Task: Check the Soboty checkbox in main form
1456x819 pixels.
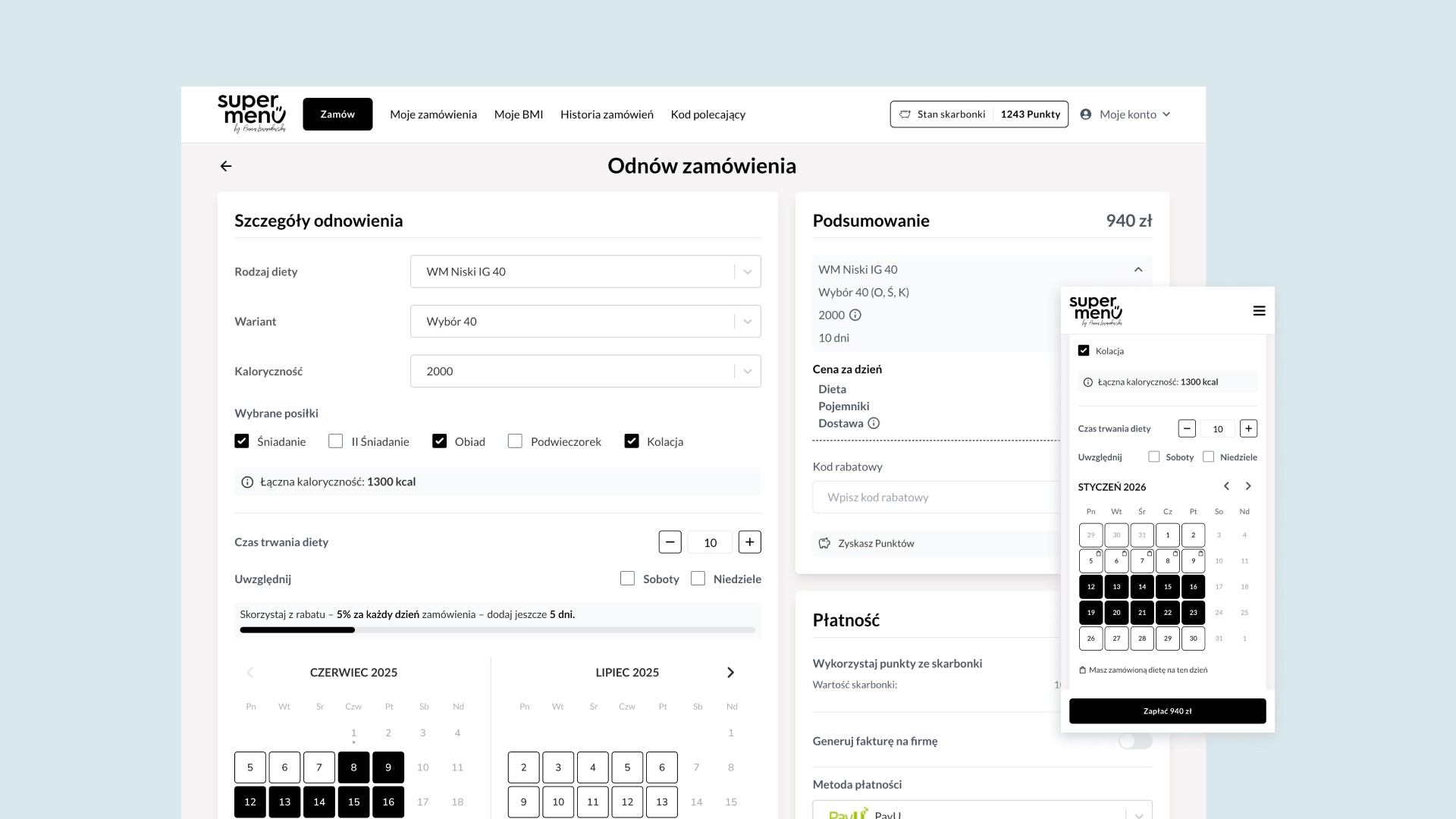Action: pos(627,579)
